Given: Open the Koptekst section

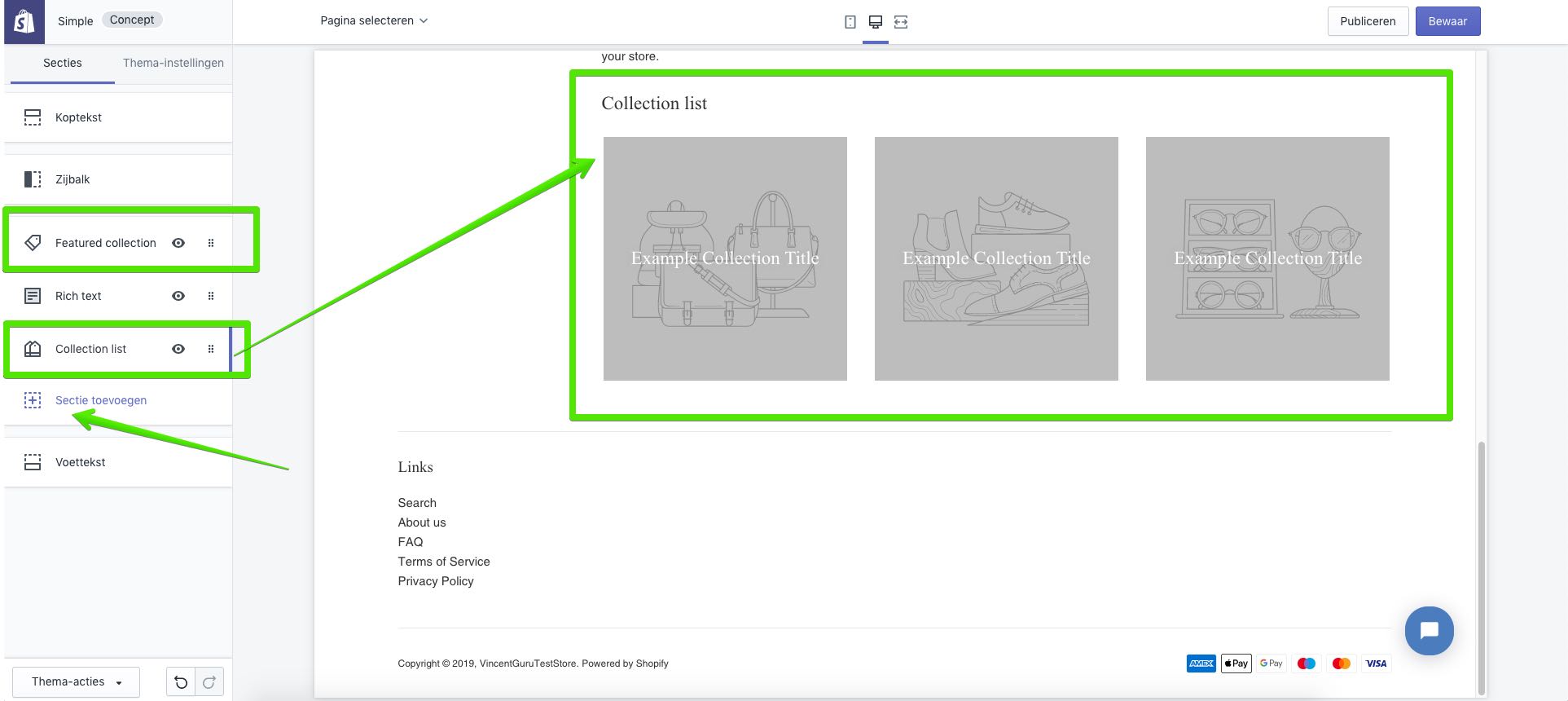Looking at the screenshot, I should pos(118,117).
